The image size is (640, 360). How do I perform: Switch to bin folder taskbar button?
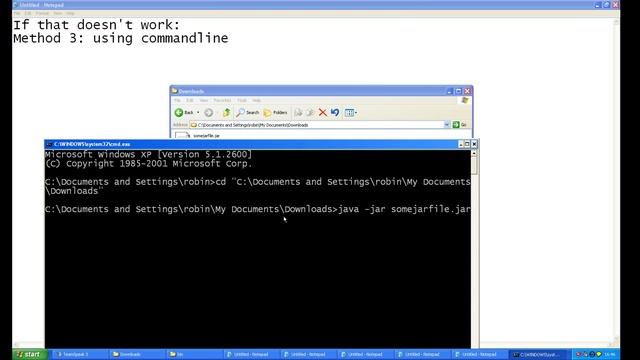(194, 354)
